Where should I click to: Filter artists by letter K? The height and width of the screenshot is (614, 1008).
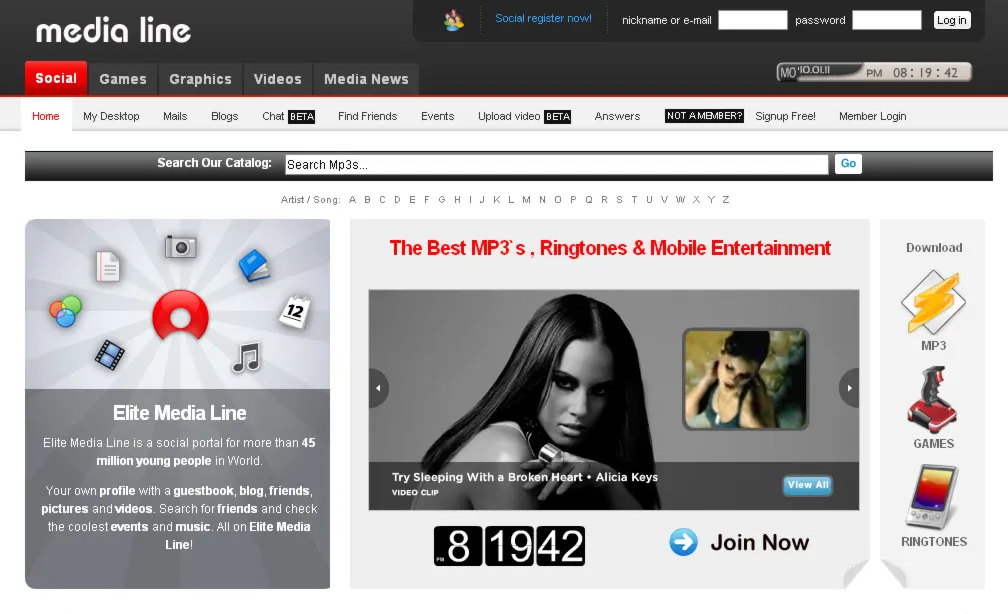coord(496,199)
